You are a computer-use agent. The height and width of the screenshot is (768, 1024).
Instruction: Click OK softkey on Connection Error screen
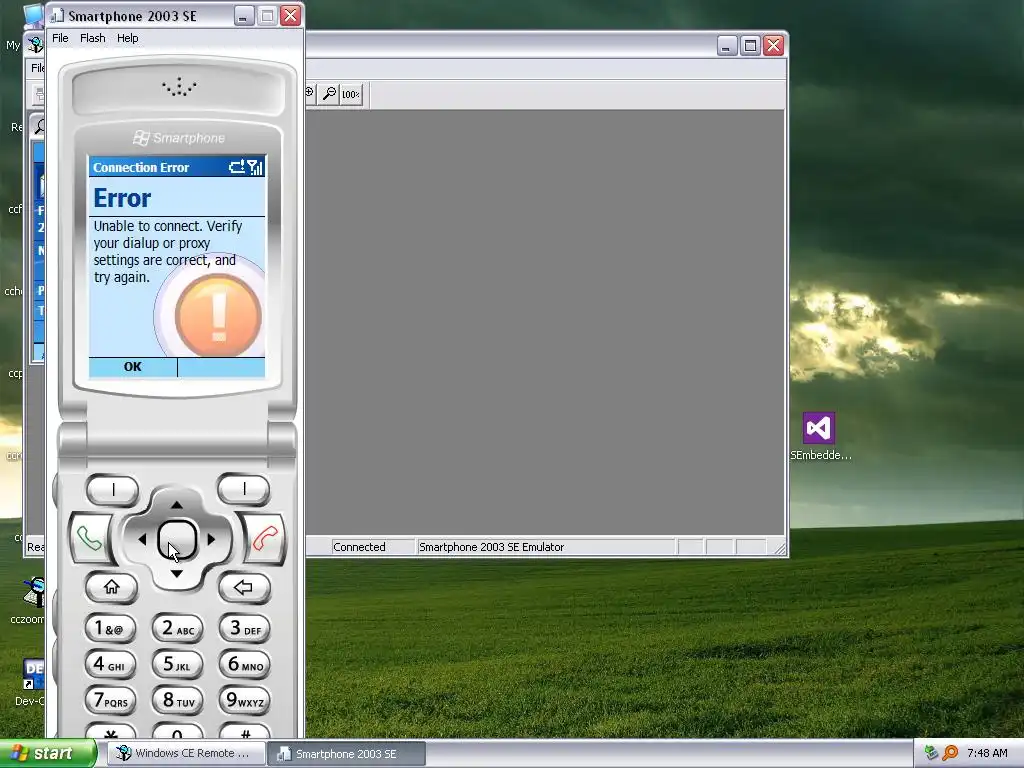133,366
